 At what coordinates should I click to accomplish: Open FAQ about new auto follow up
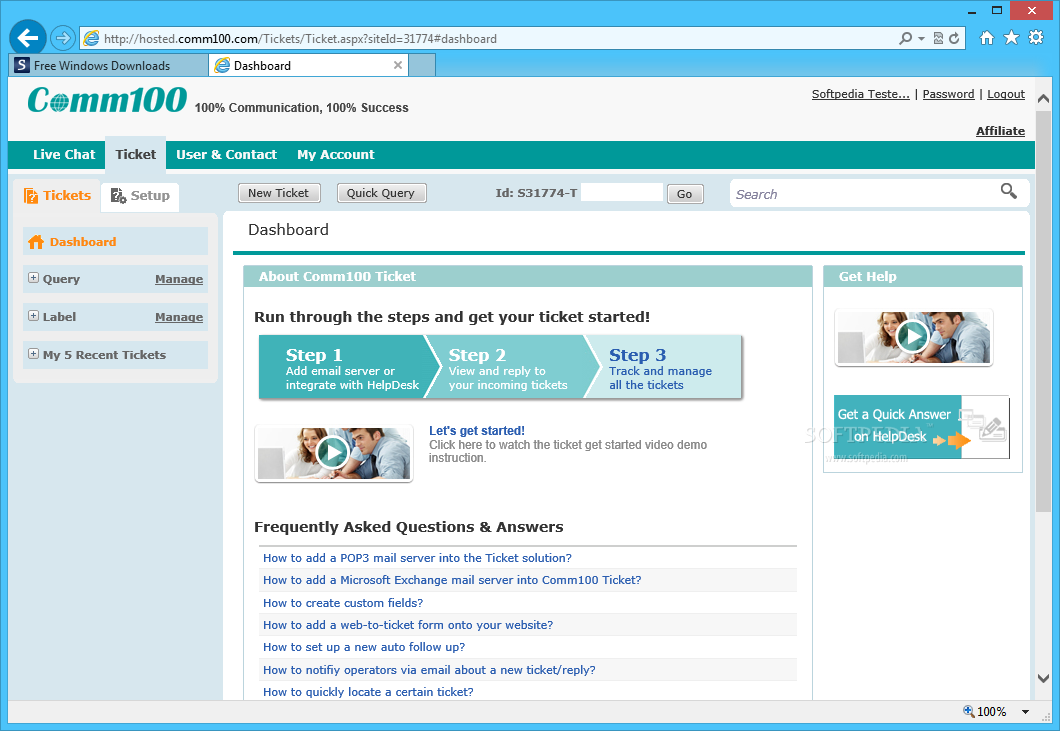click(x=364, y=647)
